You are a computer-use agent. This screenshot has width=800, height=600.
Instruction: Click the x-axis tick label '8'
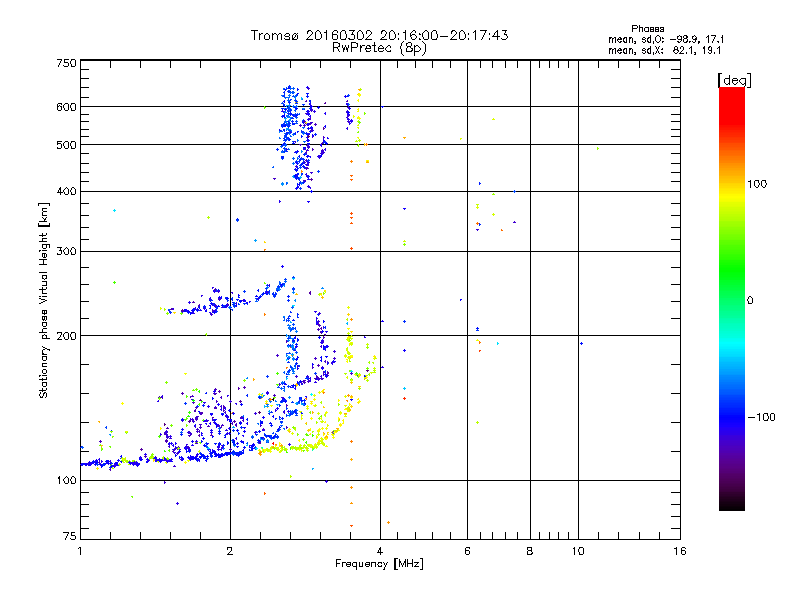coord(530,551)
